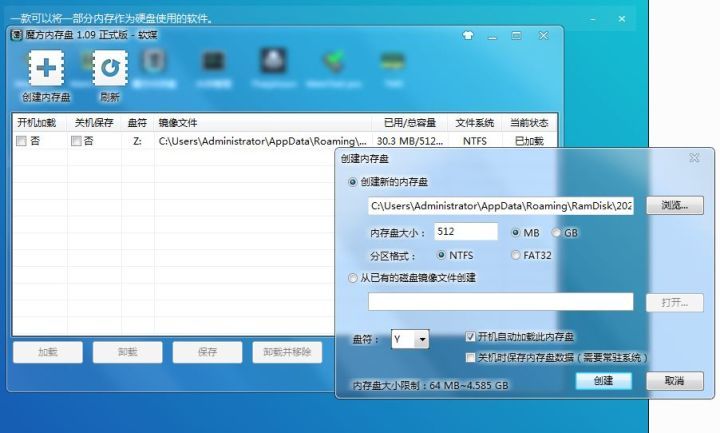Click the 保存 button

click(x=207, y=352)
